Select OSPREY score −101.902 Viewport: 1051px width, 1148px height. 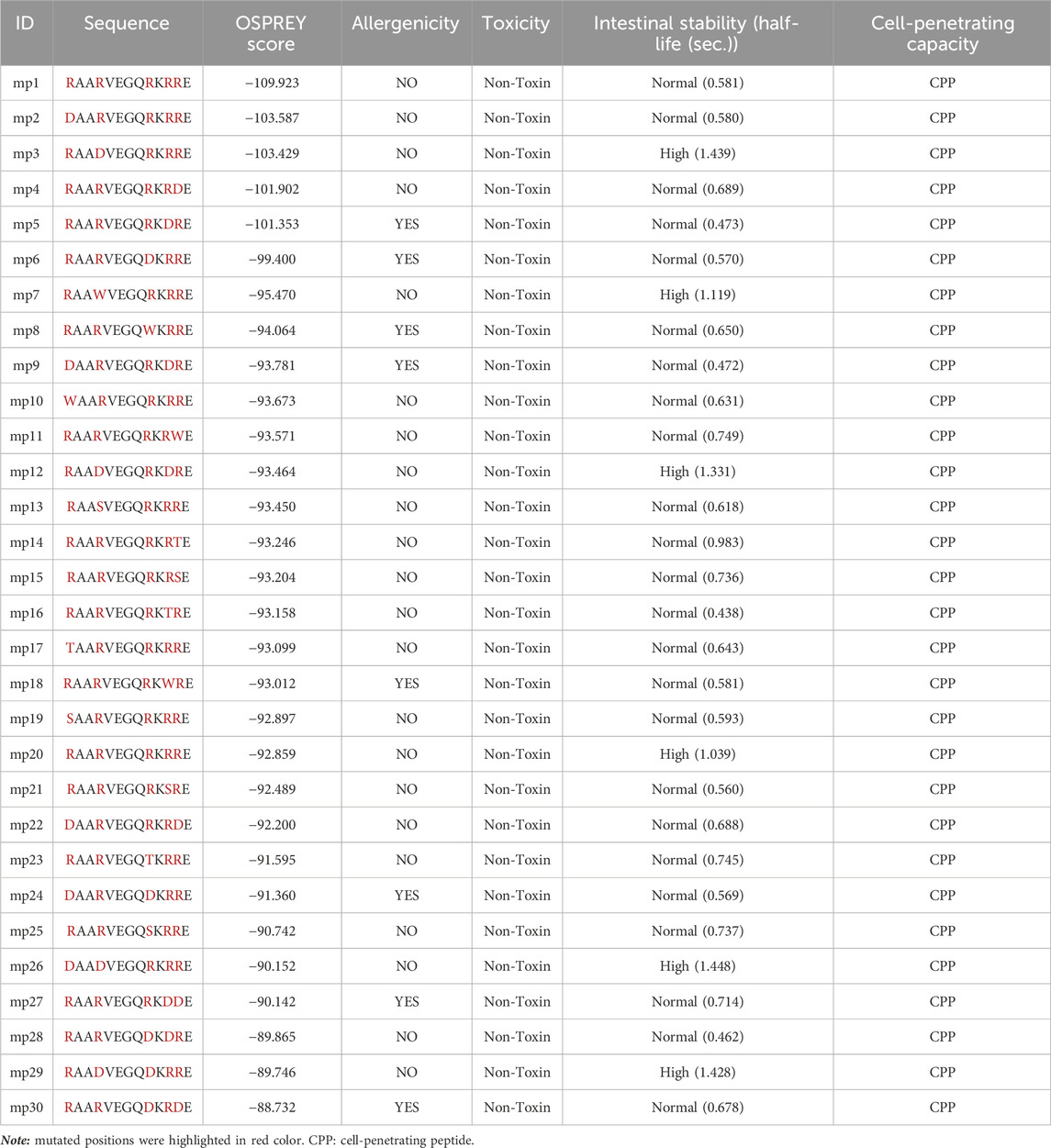click(x=272, y=189)
